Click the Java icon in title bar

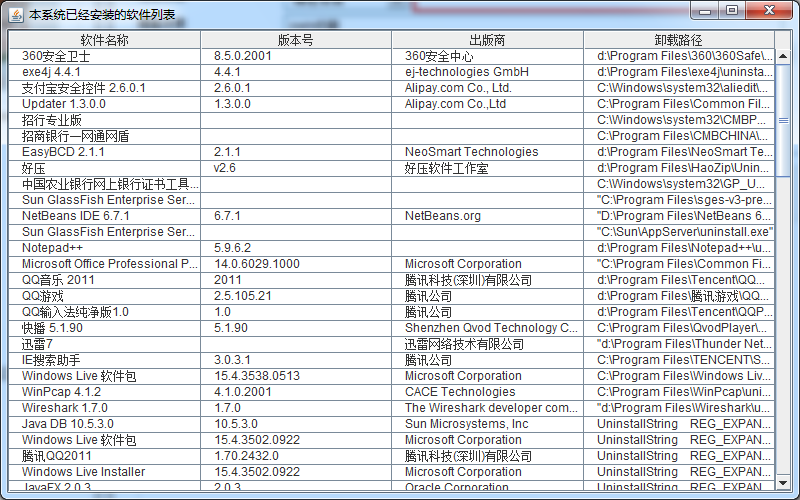16,14
